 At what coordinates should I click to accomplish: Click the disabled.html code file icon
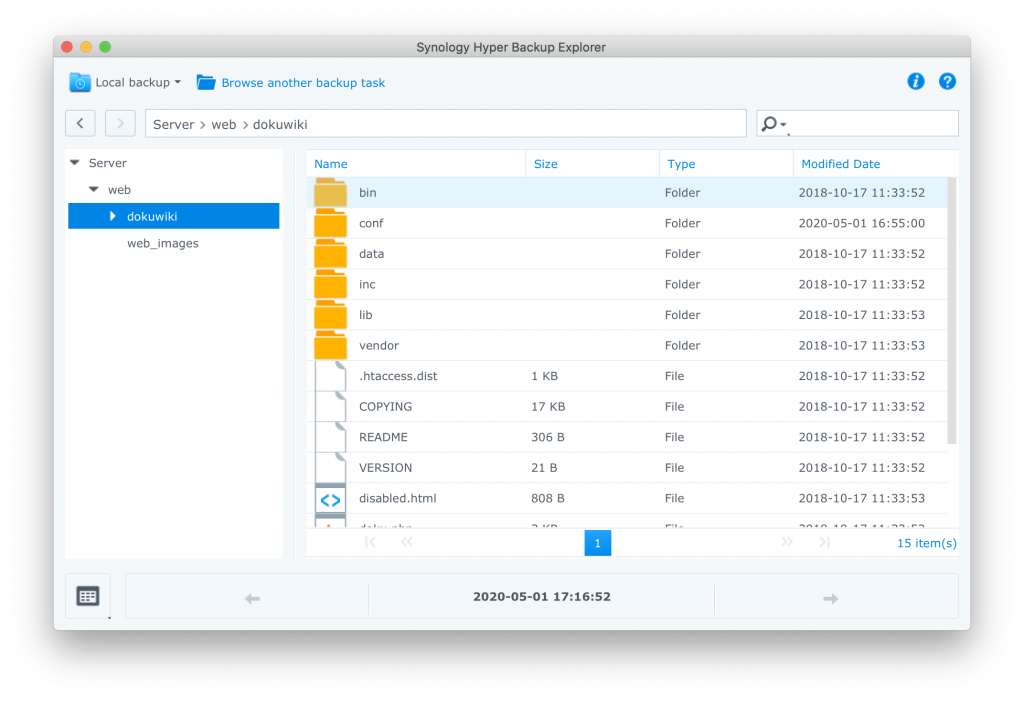[x=330, y=498]
